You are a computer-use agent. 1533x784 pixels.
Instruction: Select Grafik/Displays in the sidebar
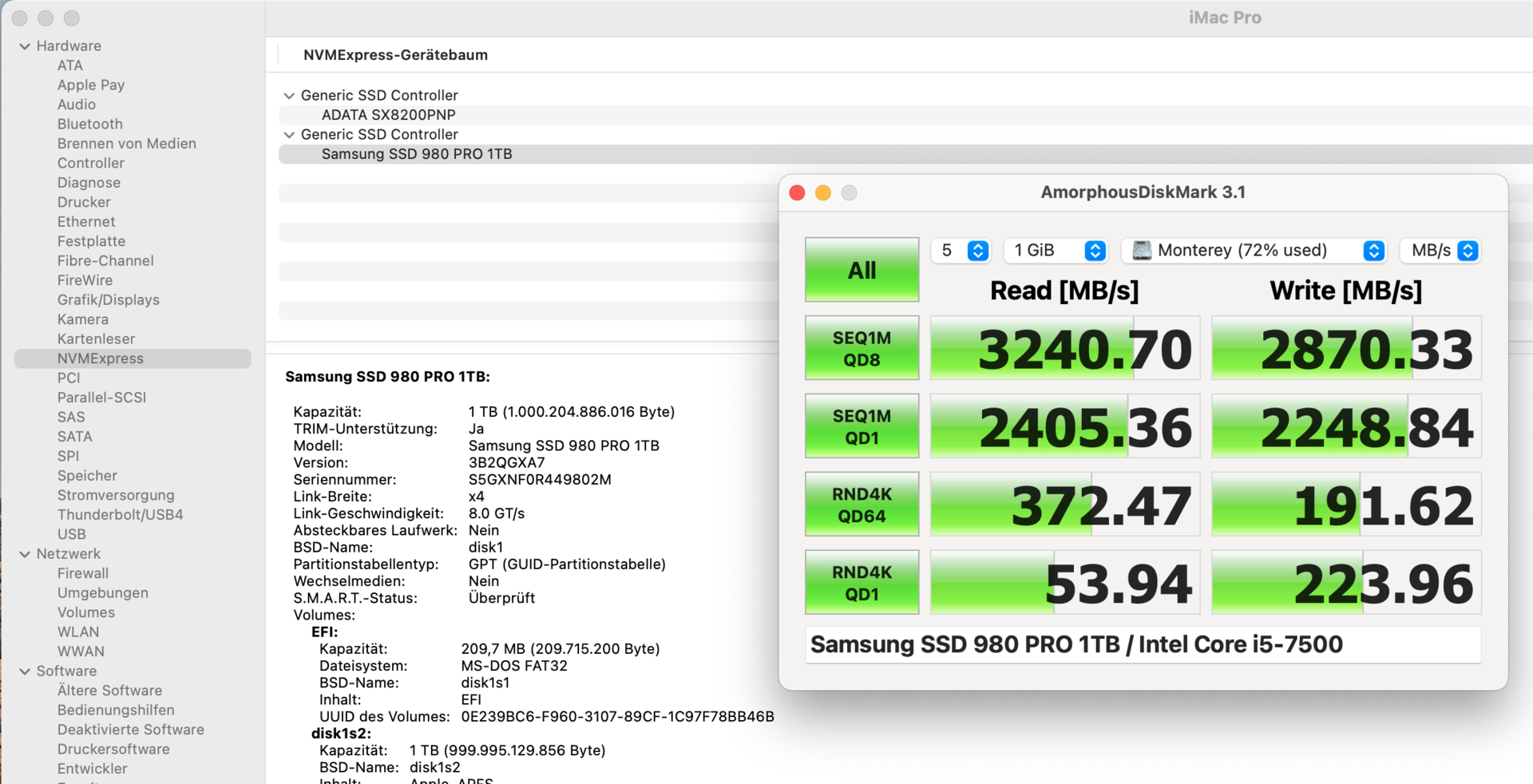pos(108,300)
